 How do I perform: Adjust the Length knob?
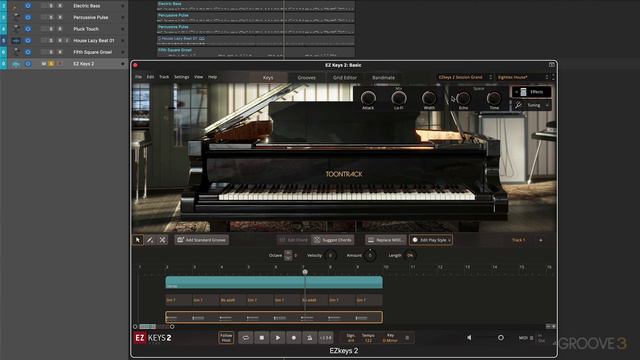point(410,256)
